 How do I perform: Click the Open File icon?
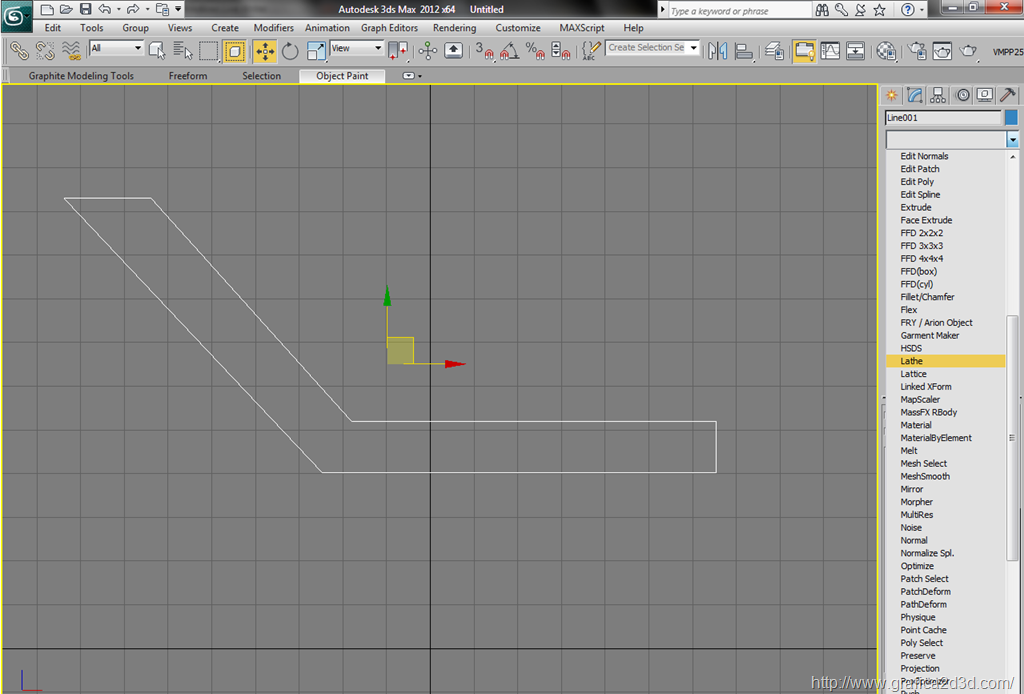tap(66, 9)
